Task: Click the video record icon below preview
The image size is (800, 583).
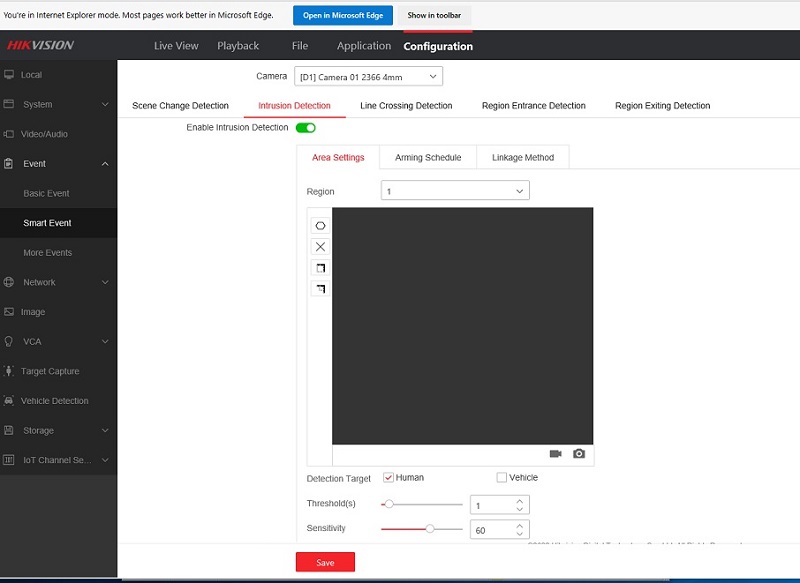Action: point(556,454)
